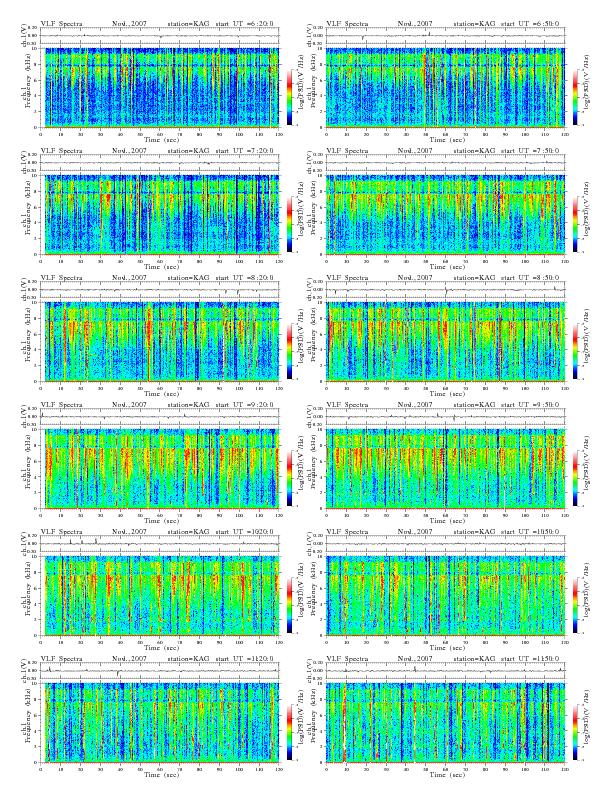This screenshot has height=792, width=612.
Task: Click the spectrogram for start UT 1120:0
Action: (160, 722)
